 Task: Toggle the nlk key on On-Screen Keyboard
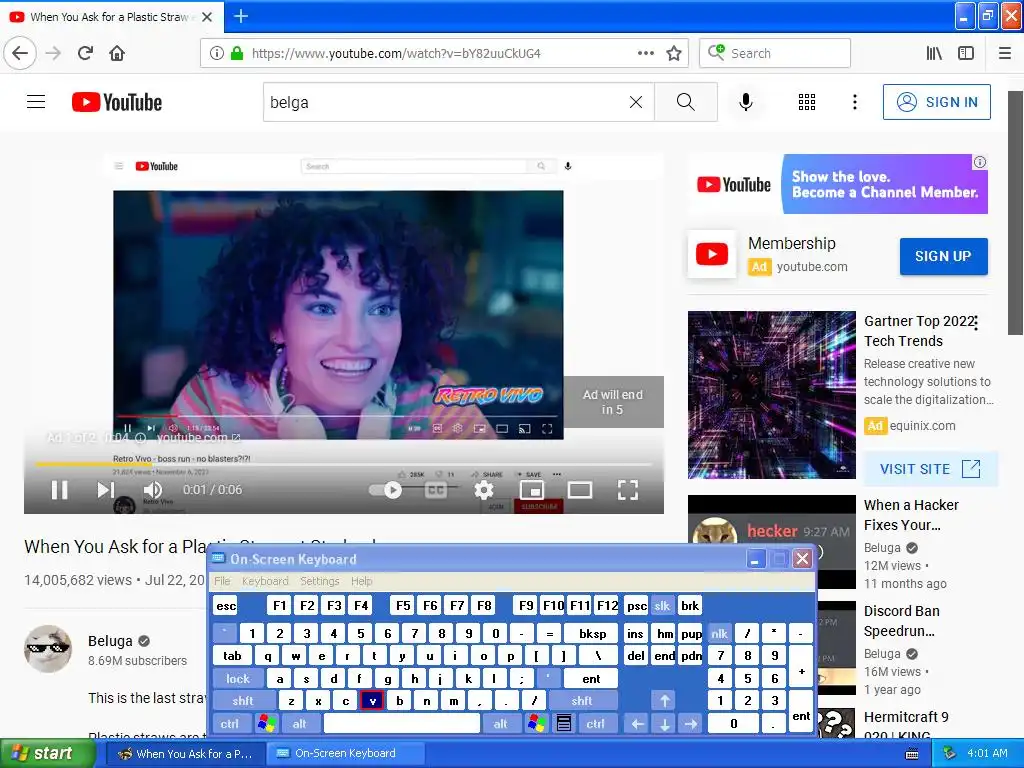click(x=719, y=633)
